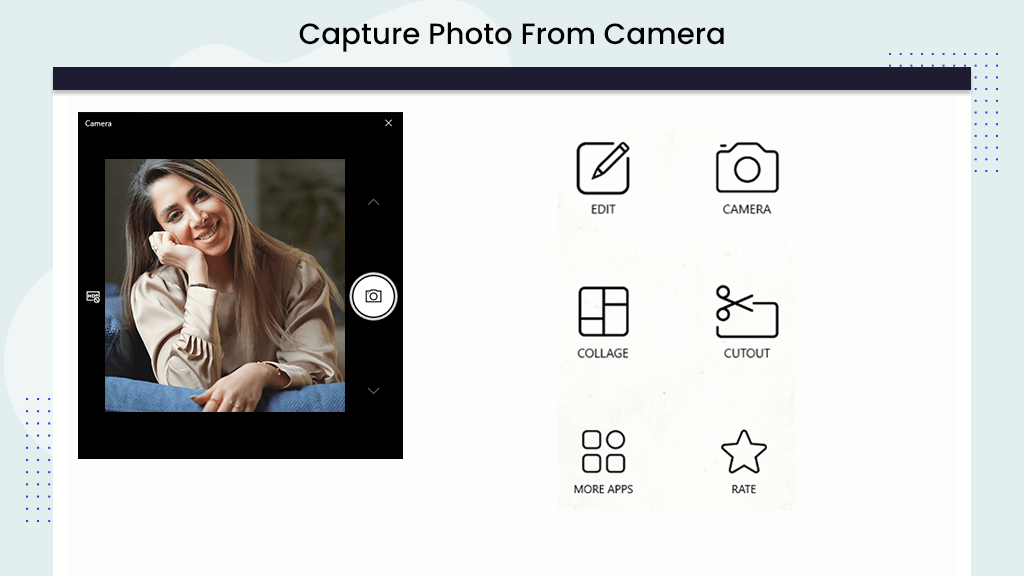
Task: Click the MORE APPS label text
Action: (603, 489)
